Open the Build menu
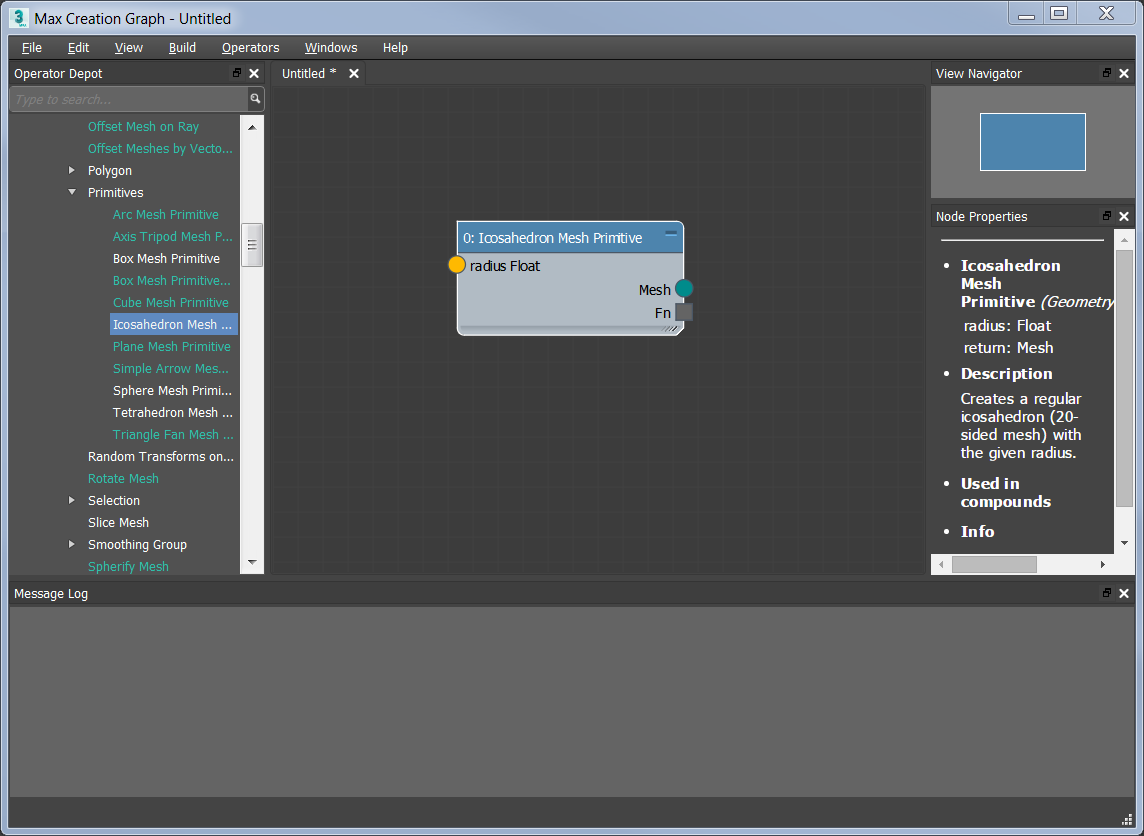Viewport: 1144px width, 836px height. tap(182, 47)
